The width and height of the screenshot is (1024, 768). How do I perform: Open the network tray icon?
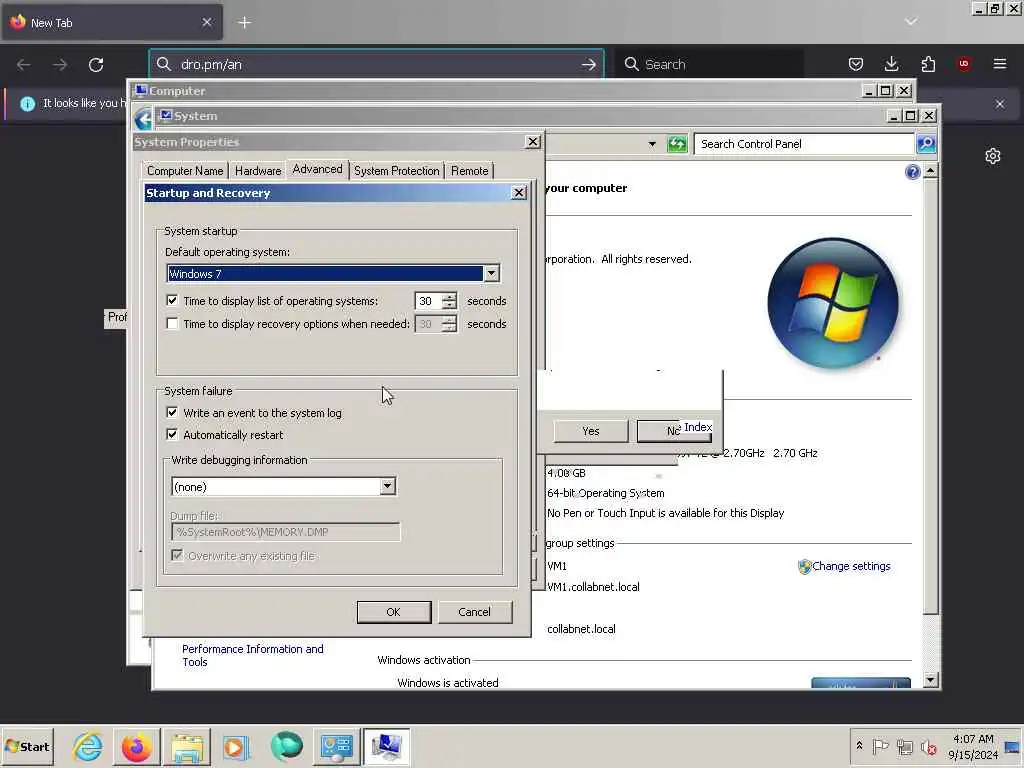click(904, 746)
